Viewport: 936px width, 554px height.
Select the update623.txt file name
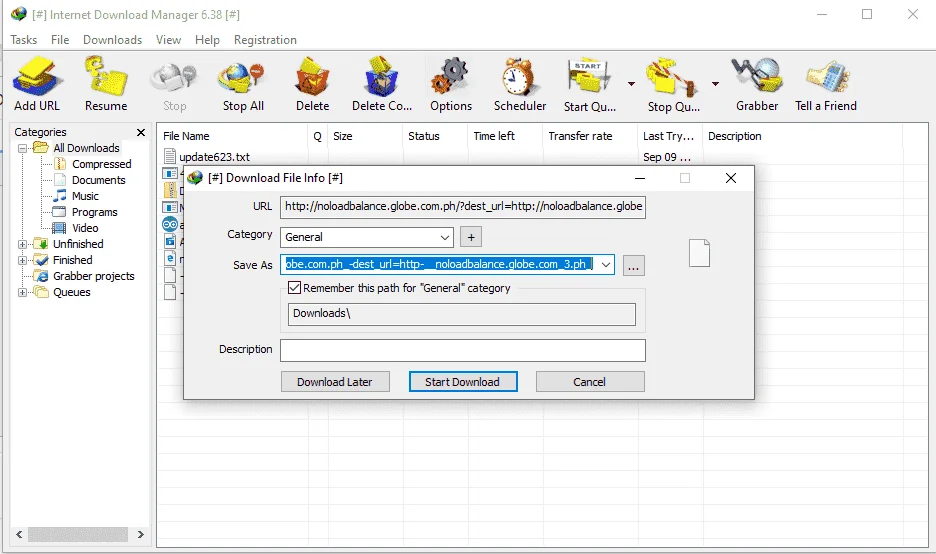[214, 157]
